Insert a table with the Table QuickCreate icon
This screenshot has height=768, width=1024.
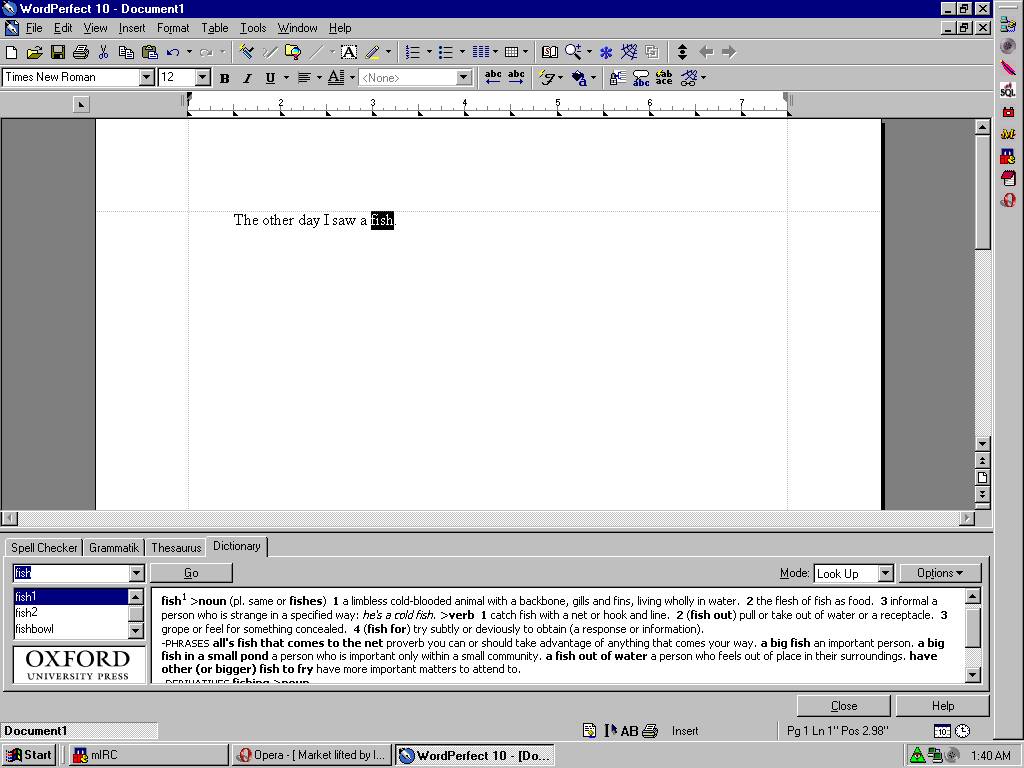click(512, 52)
